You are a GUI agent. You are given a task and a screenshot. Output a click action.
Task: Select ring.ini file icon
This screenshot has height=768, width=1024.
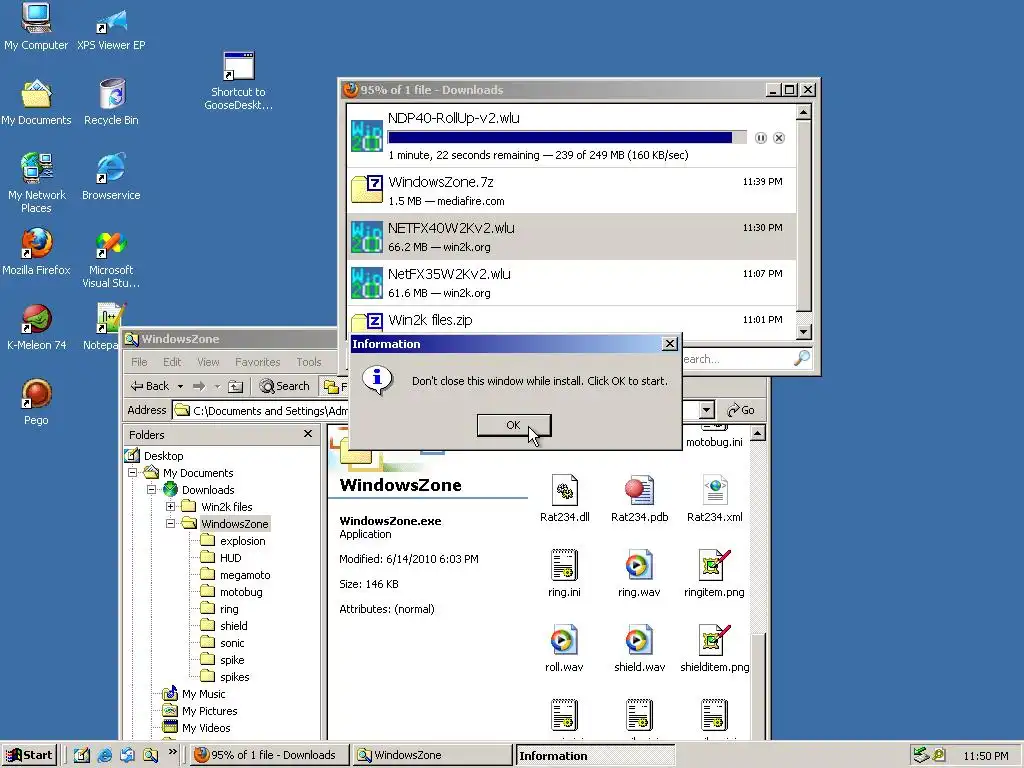[x=564, y=574]
